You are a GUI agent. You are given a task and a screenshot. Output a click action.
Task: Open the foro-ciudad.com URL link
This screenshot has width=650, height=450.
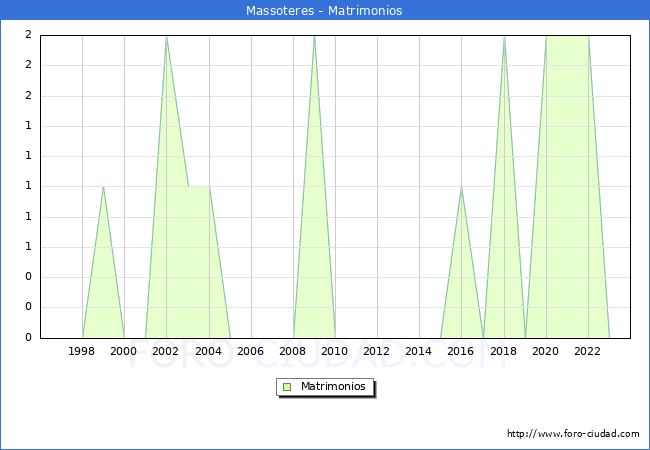click(573, 434)
